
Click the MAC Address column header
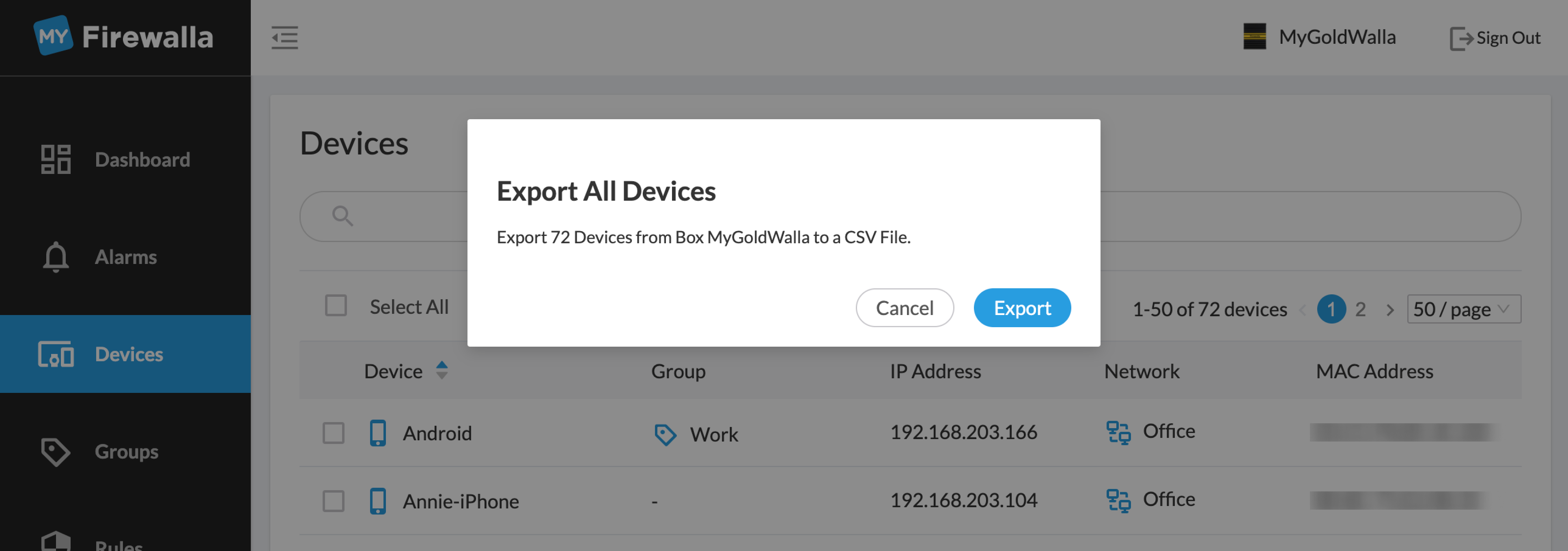(1374, 371)
